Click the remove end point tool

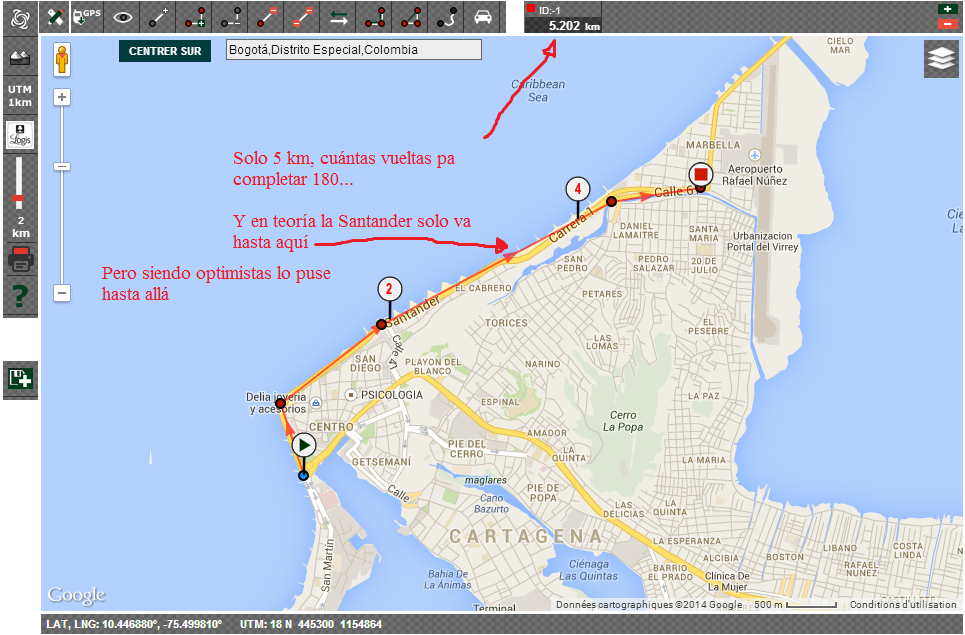pos(266,17)
